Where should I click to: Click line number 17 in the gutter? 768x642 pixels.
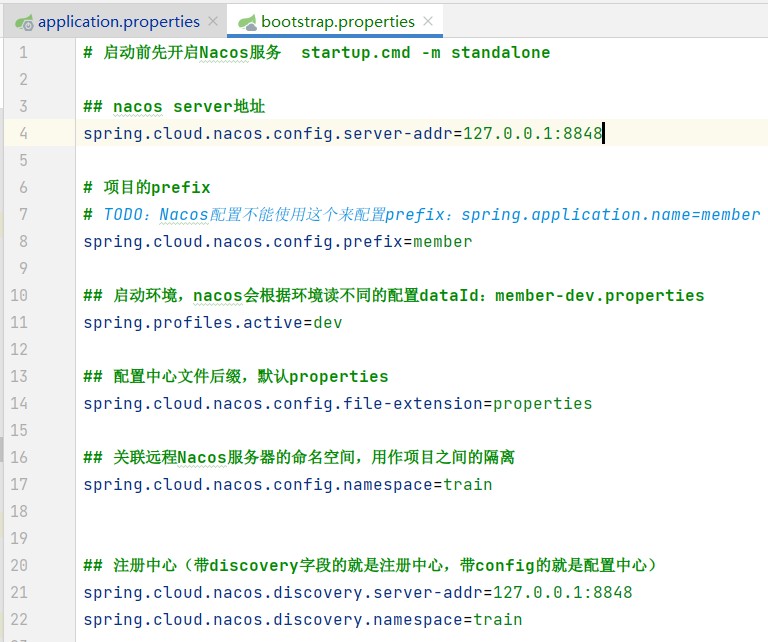tap(19, 484)
